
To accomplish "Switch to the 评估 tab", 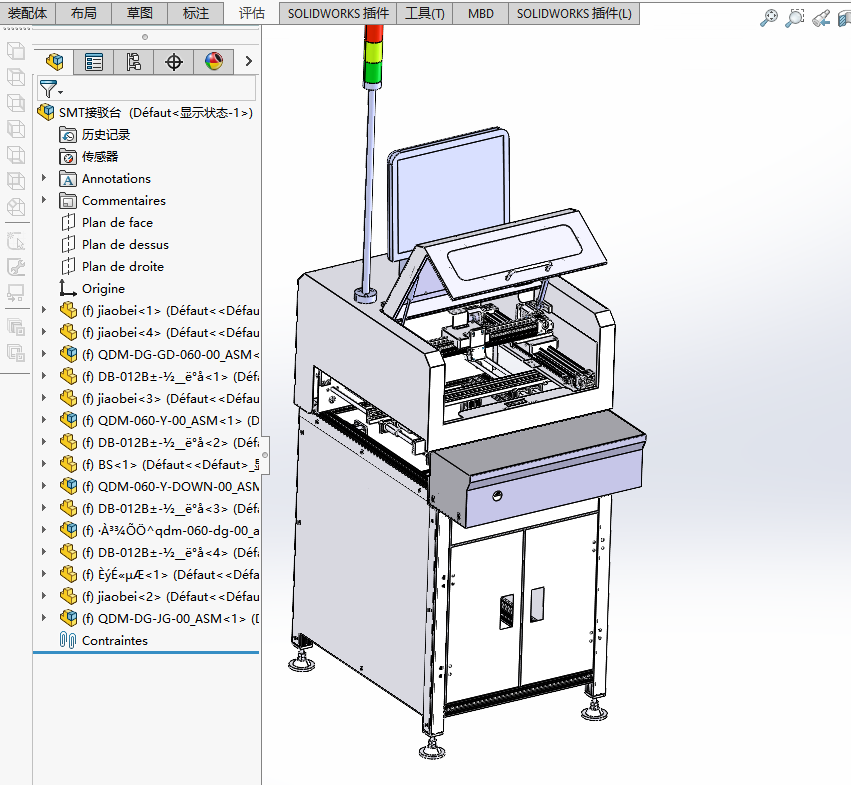I will [x=252, y=14].
